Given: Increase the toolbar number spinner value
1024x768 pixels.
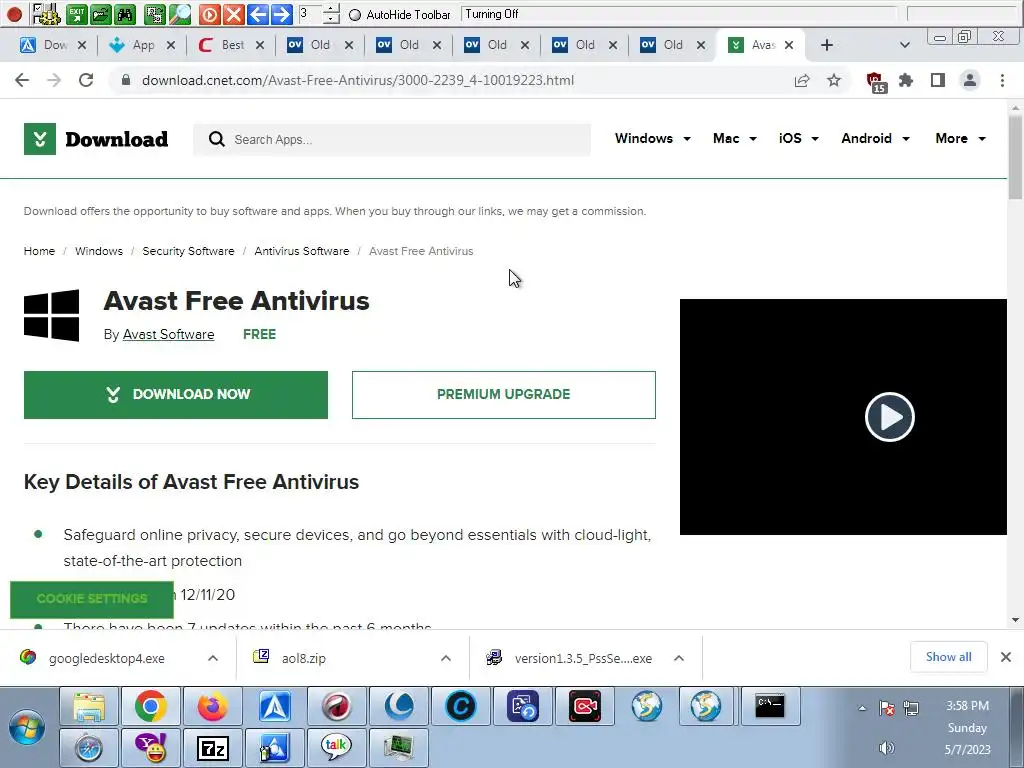Looking at the screenshot, I should coord(331,8).
